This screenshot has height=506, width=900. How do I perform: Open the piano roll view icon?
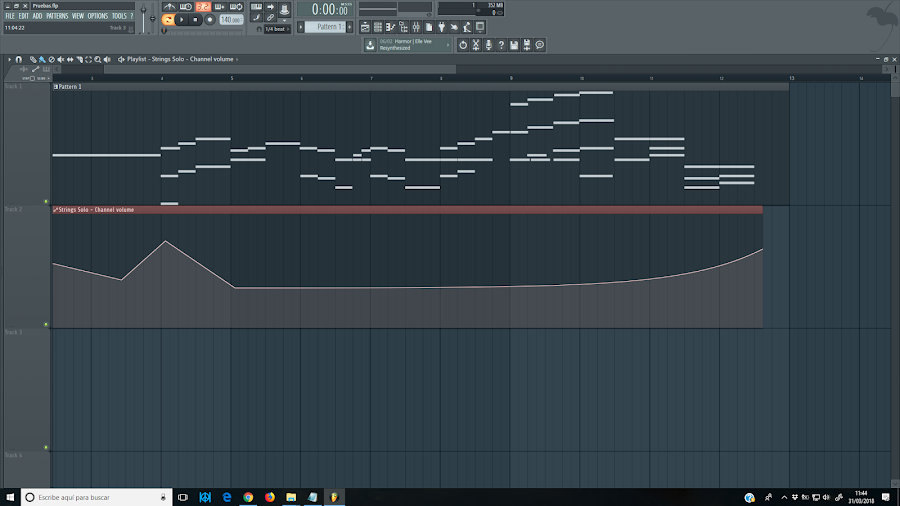click(390, 27)
